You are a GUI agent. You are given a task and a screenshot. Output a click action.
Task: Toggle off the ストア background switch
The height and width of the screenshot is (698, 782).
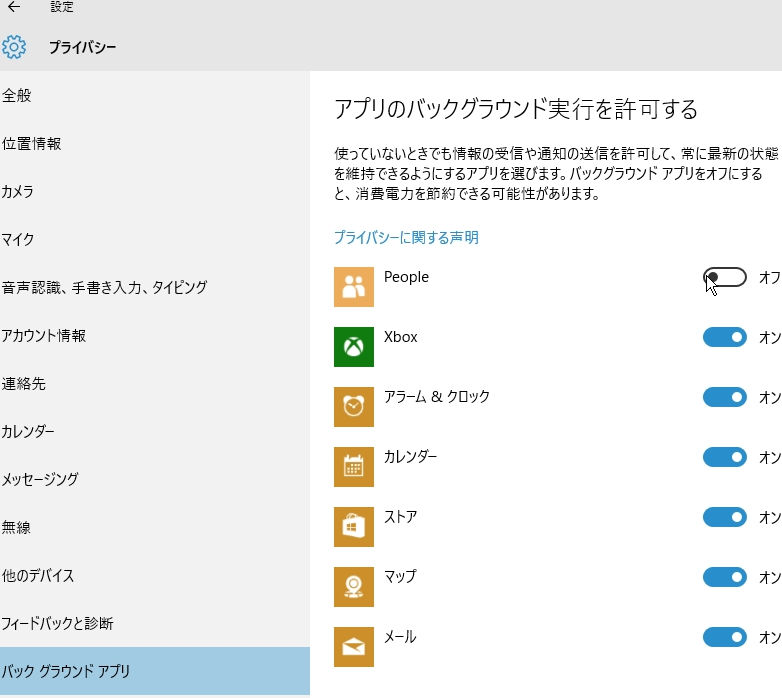coord(725,517)
